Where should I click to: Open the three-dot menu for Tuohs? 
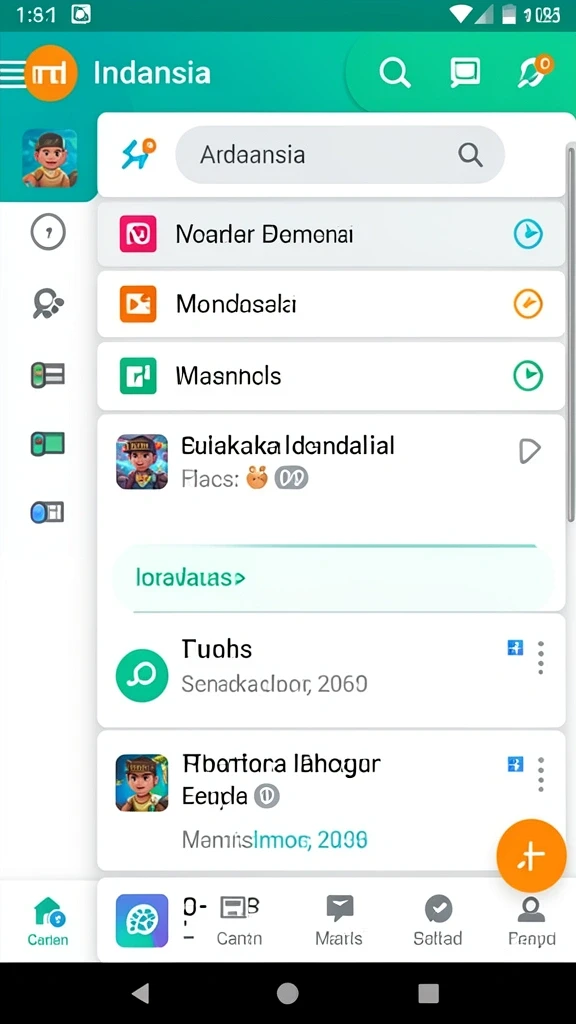[x=540, y=658]
